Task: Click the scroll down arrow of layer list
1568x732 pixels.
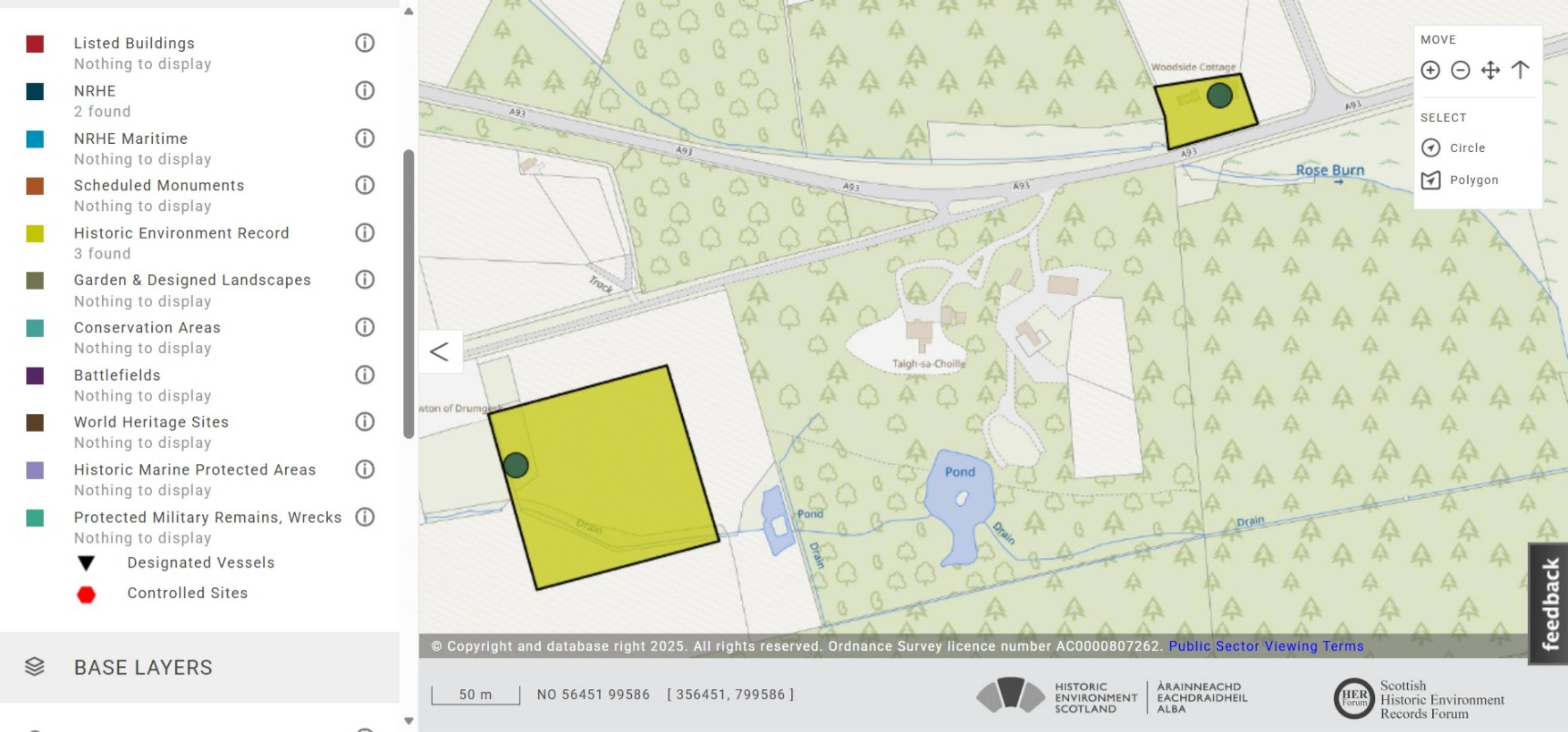Action: click(409, 721)
